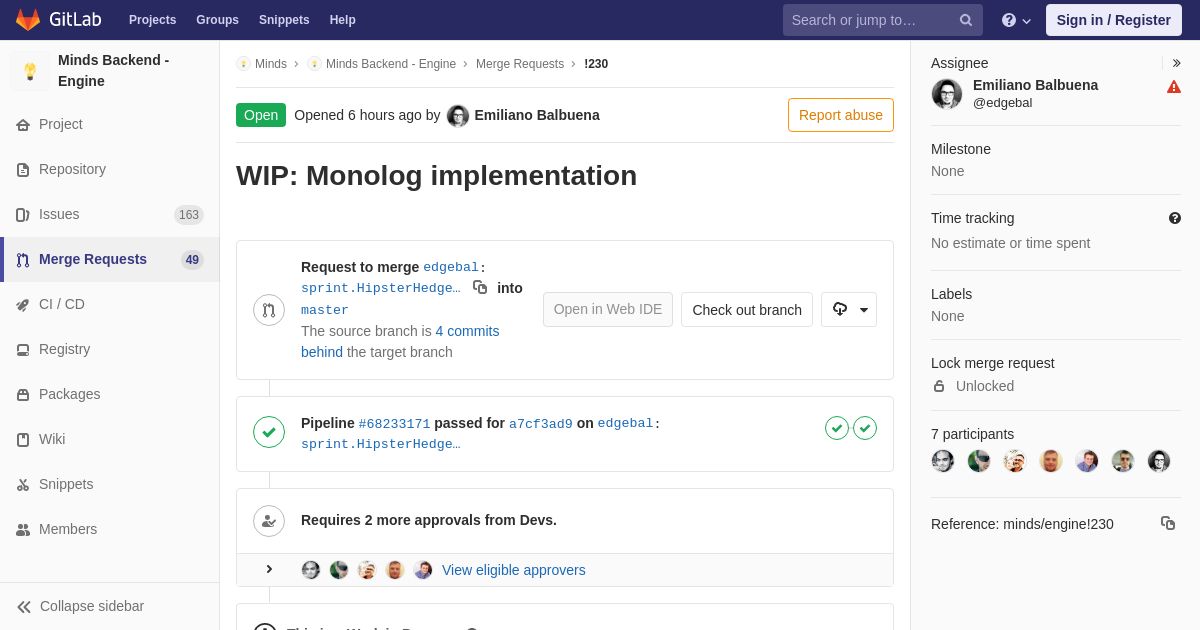The image size is (1200, 630).
Task: Click Minds breadcrumb link
Action: coord(271,64)
